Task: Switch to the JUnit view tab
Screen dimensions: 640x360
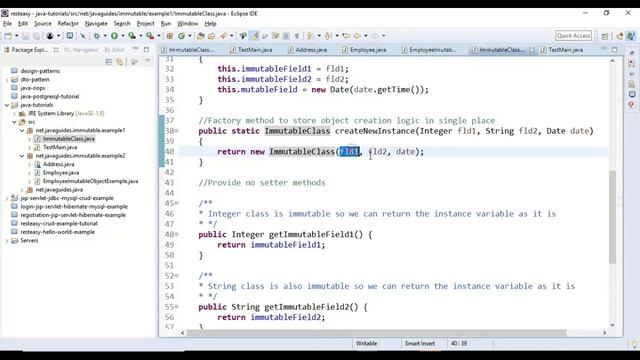Action: point(114,50)
